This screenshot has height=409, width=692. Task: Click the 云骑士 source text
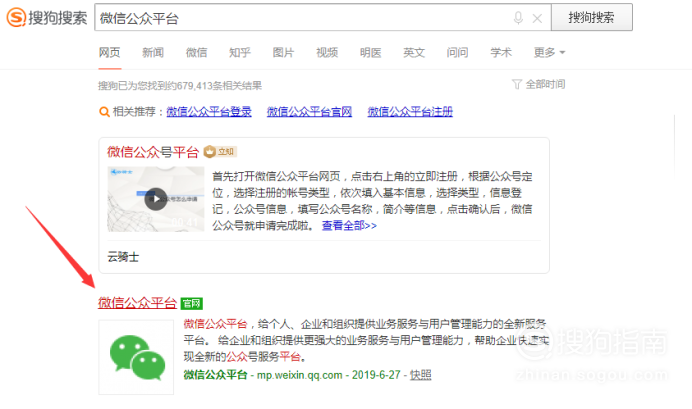pyautogui.click(x=123, y=257)
